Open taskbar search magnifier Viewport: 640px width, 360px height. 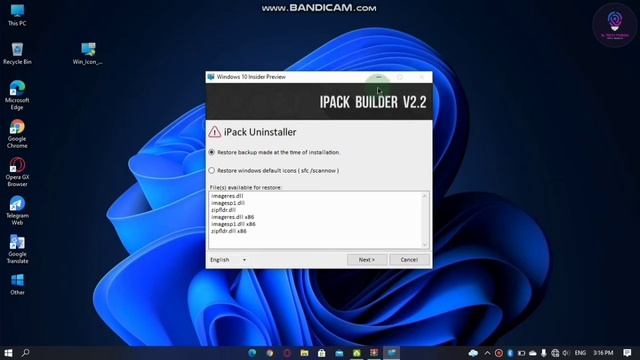tap(25, 353)
